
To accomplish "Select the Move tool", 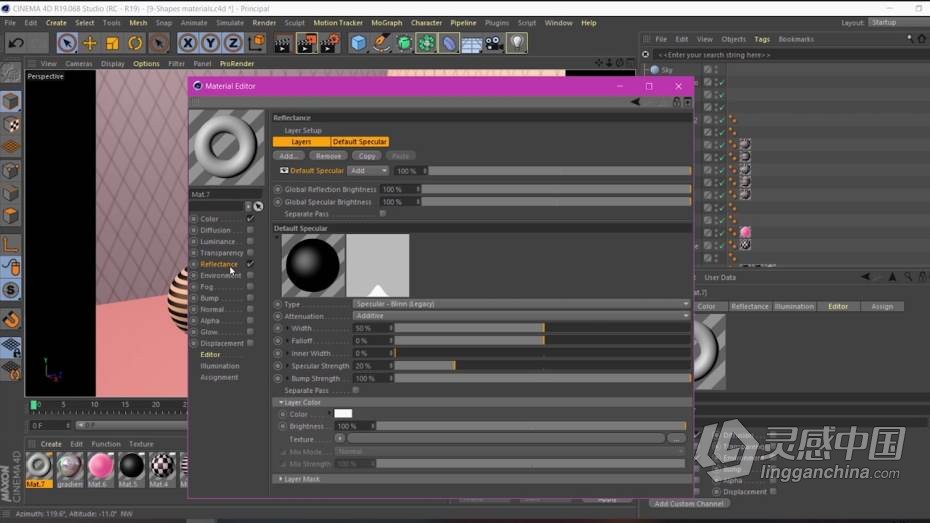I will point(90,43).
